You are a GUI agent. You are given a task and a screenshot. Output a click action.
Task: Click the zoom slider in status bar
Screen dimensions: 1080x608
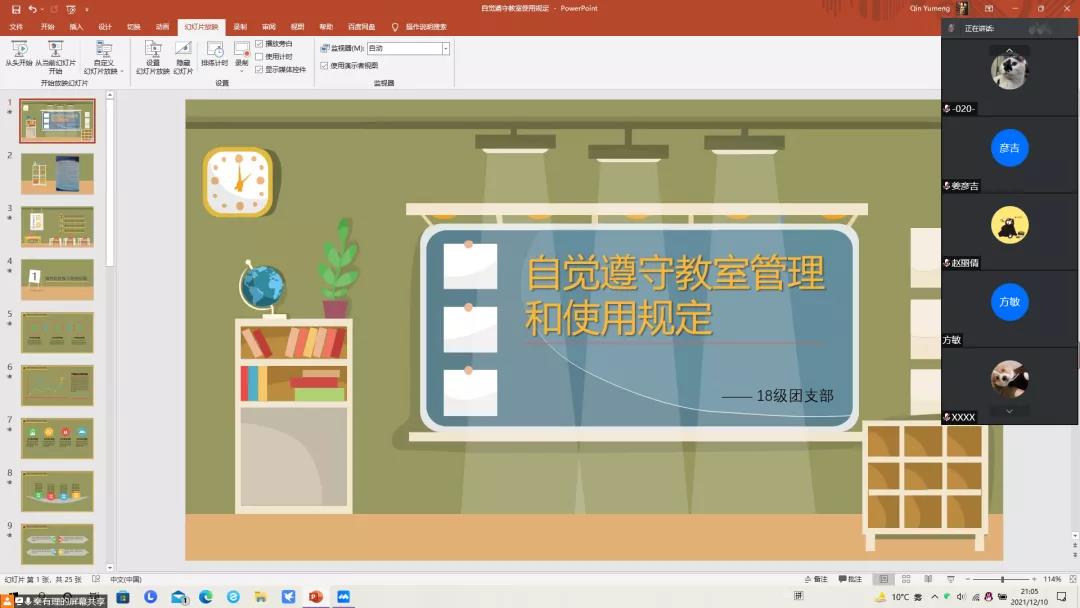point(1002,579)
